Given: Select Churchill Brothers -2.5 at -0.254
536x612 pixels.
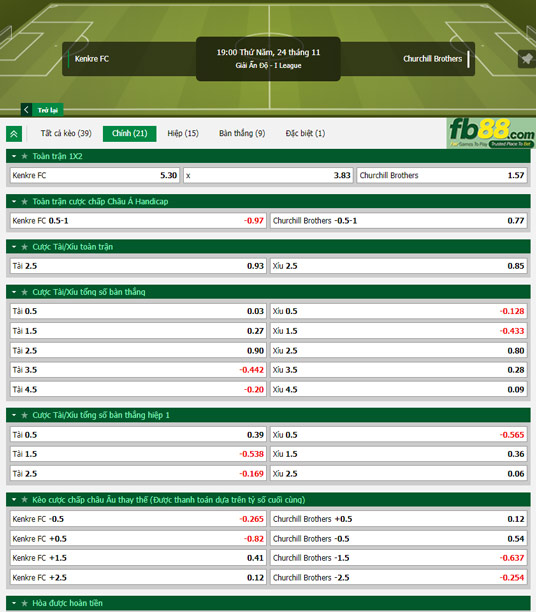Looking at the screenshot, I should (x=399, y=577).
